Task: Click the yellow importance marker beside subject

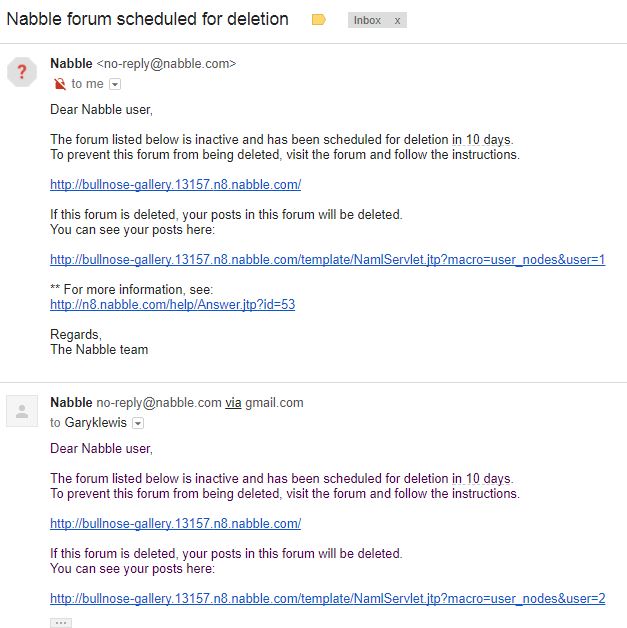Action: click(x=319, y=20)
